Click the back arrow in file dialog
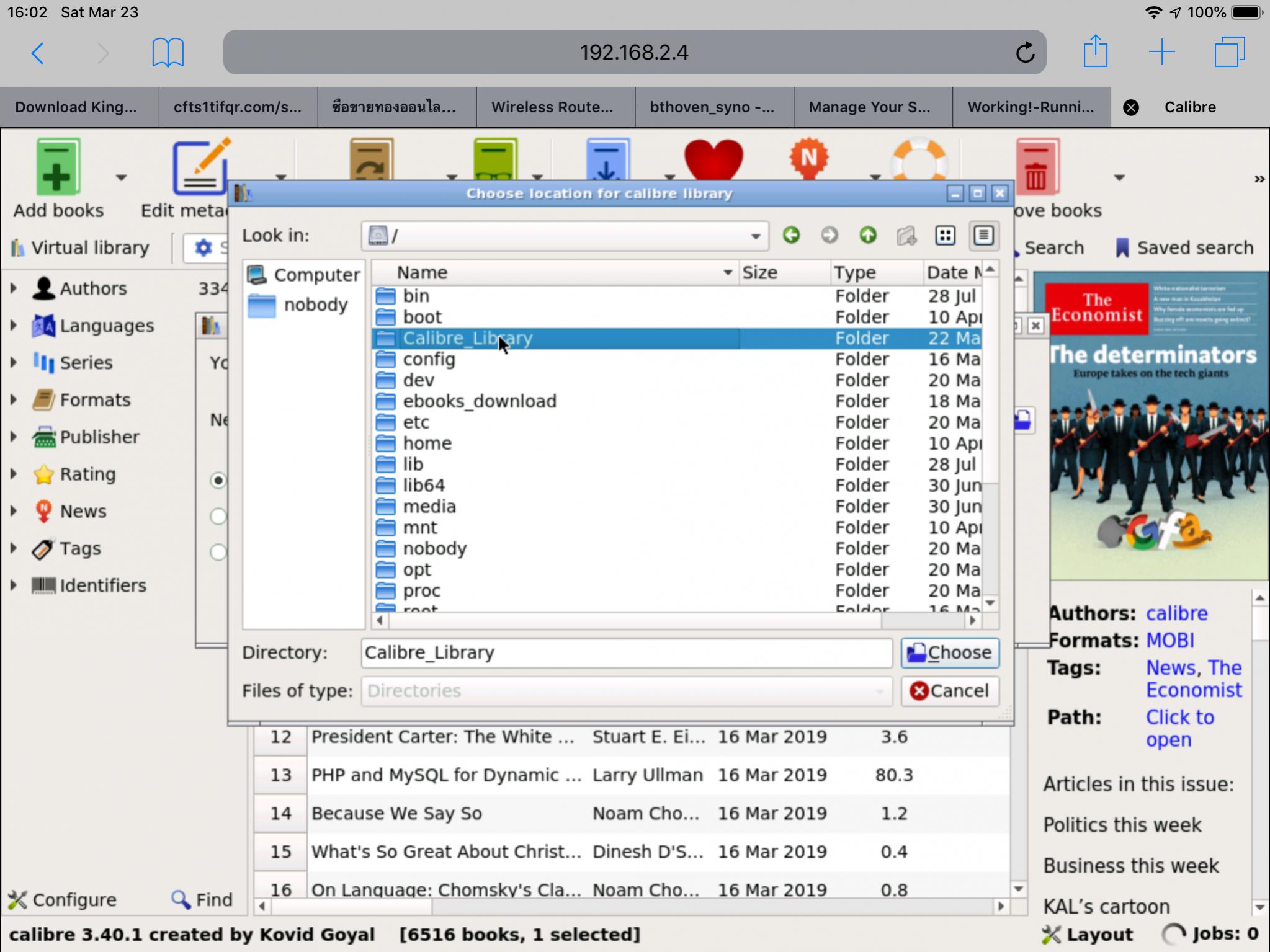This screenshot has width=1270, height=952. pos(791,236)
